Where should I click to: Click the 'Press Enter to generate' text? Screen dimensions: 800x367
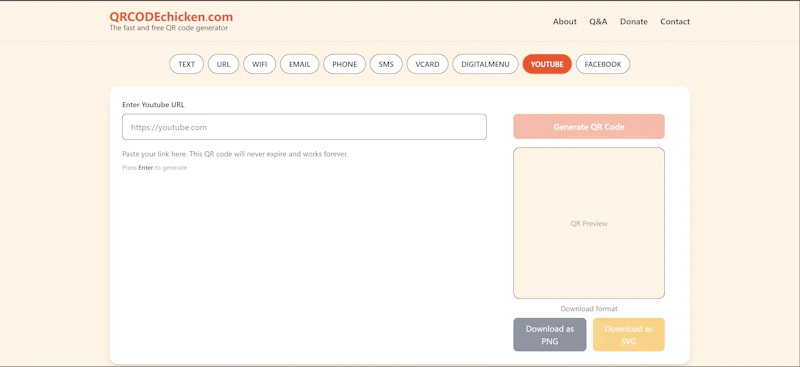155,168
